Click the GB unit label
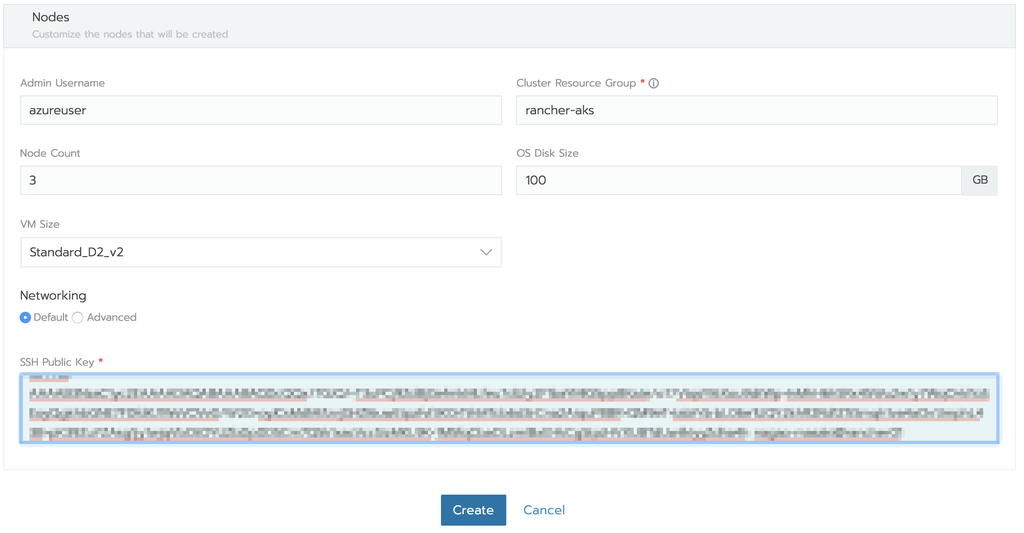Image resolution: width=1024 pixels, height=533 pixels. (980, 180)
